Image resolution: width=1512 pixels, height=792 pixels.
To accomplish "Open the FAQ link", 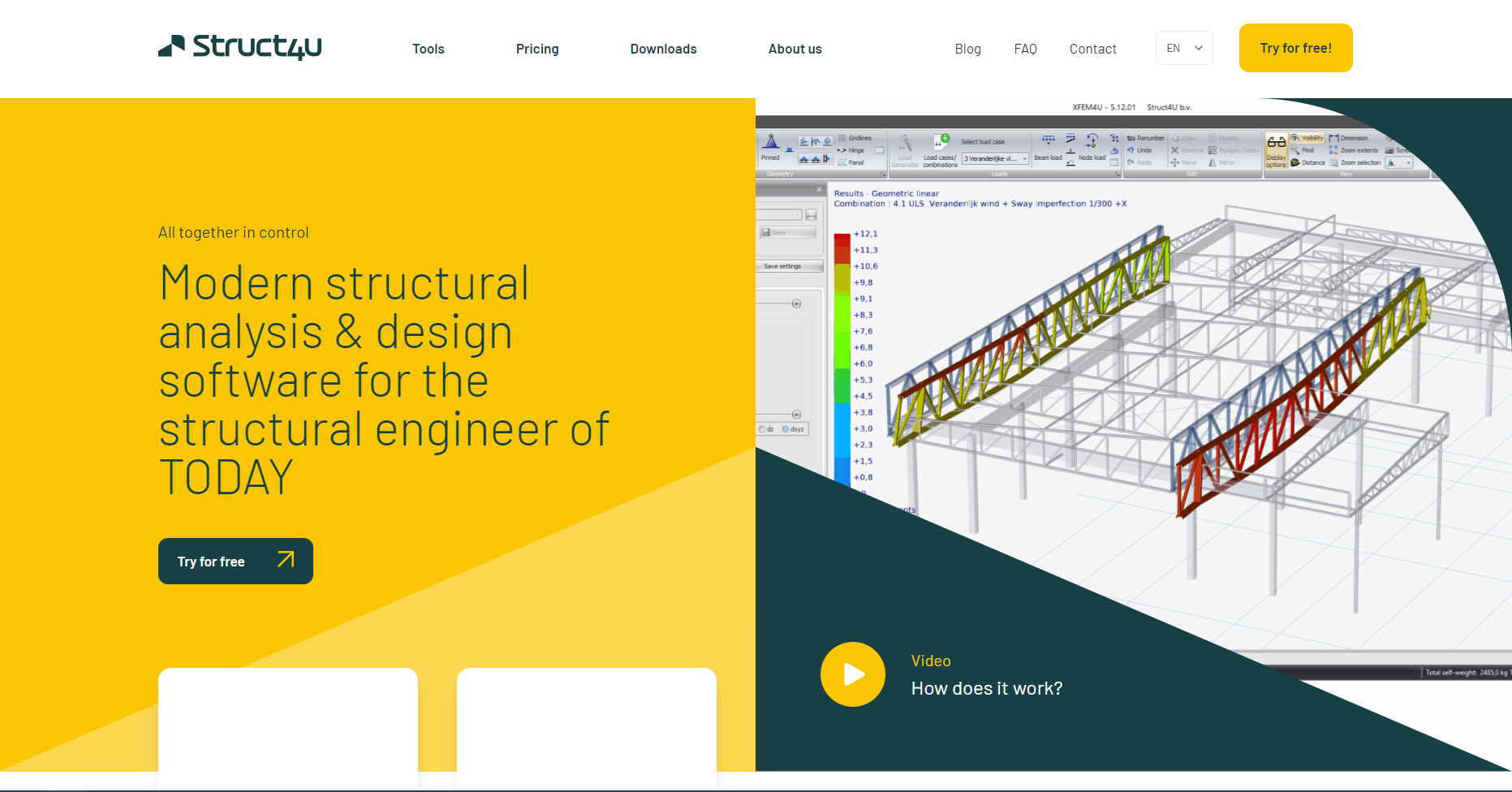I will (1025, 49).
